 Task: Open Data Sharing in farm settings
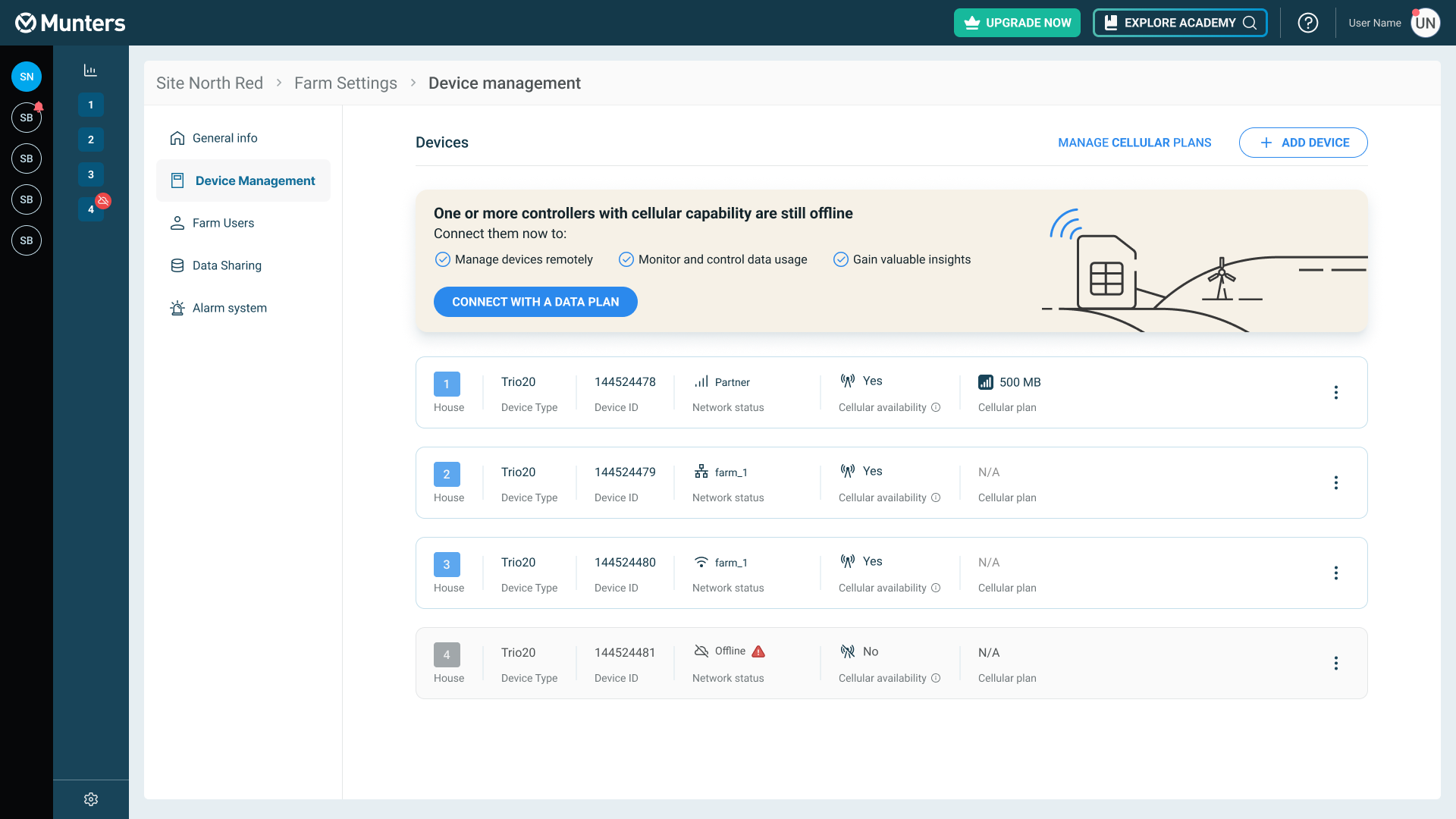point(227,265)
